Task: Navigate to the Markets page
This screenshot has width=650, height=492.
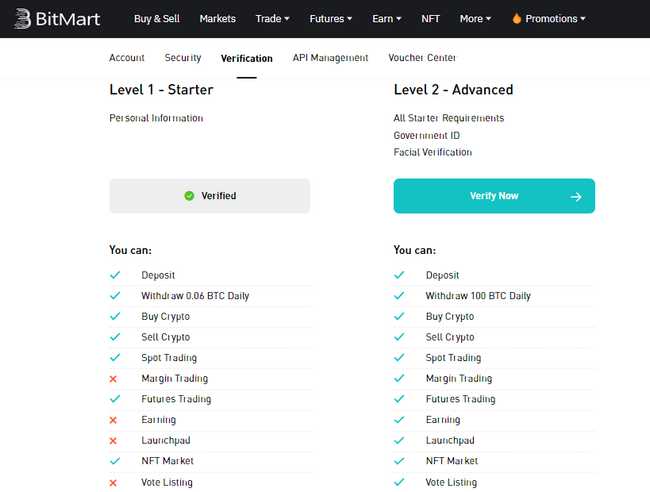Action: click(217, 19)
